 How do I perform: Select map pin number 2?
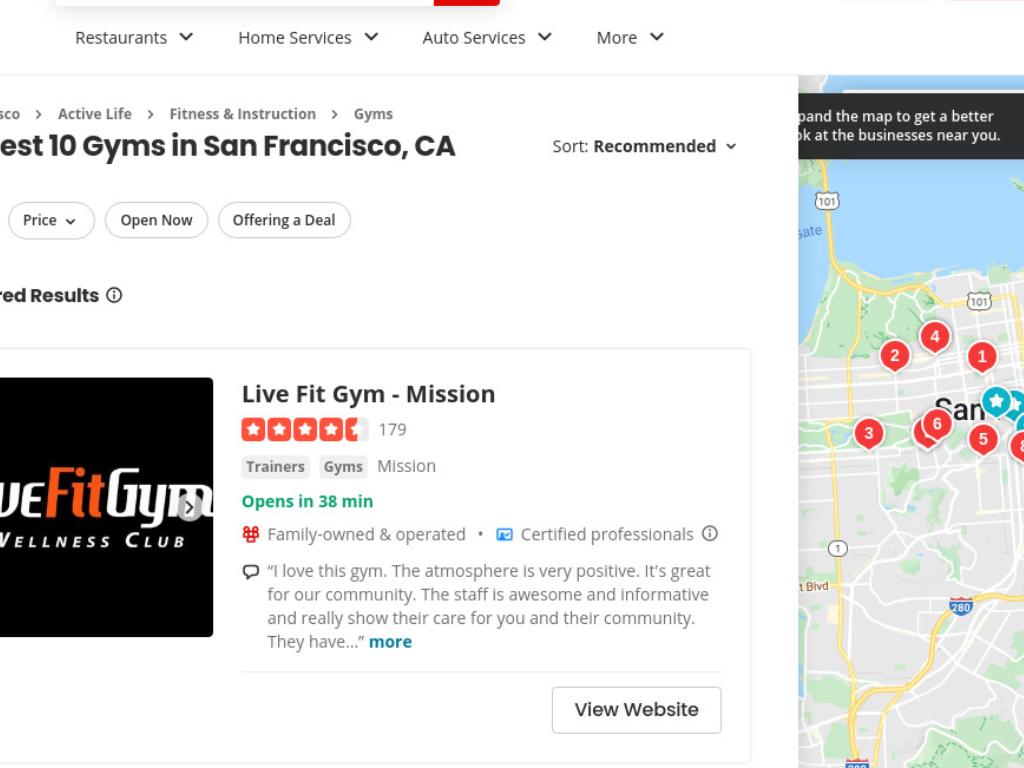[895, 357]
